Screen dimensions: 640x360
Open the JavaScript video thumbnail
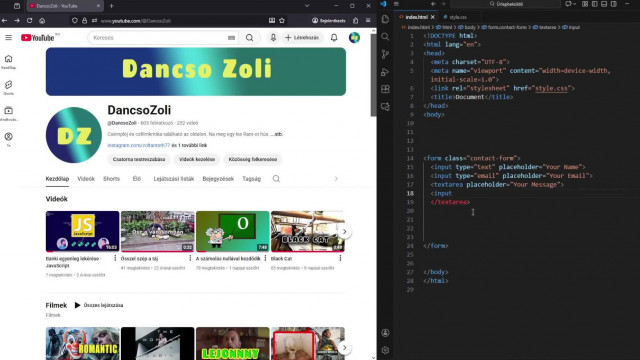coord(82,231)
